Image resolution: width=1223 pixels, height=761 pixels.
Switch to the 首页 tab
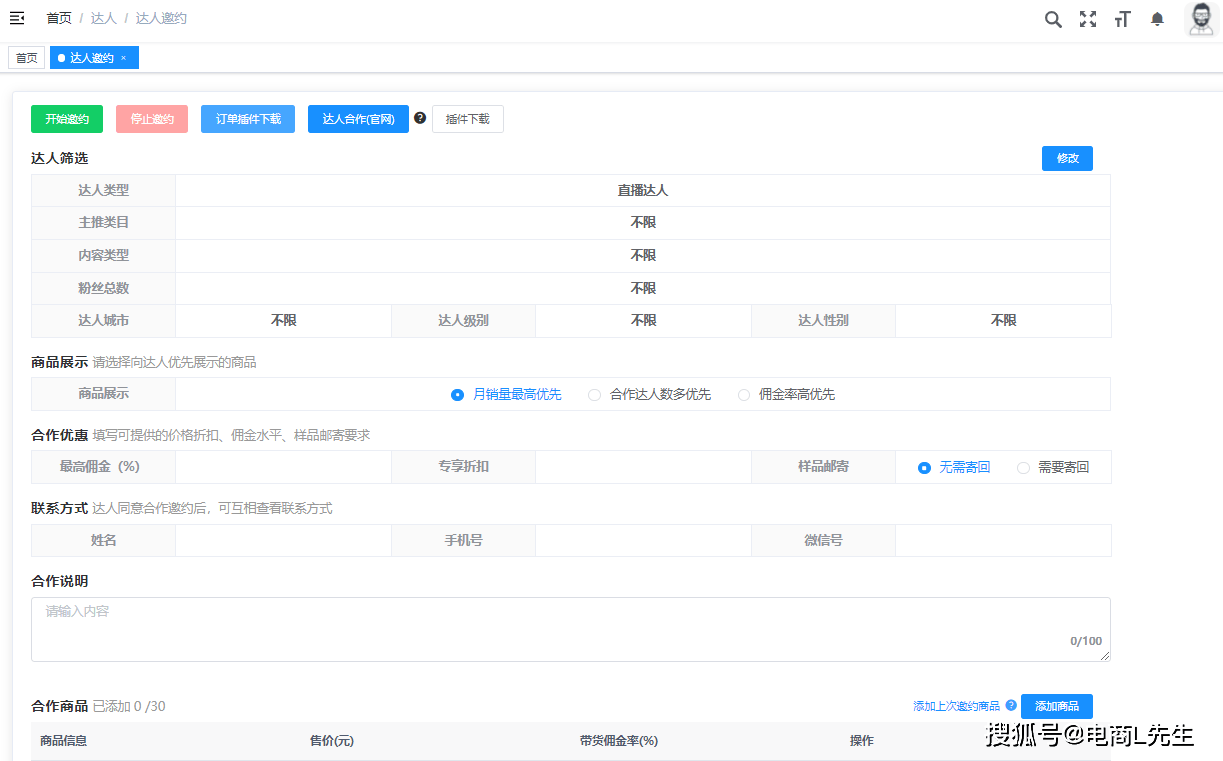point(26,58)
